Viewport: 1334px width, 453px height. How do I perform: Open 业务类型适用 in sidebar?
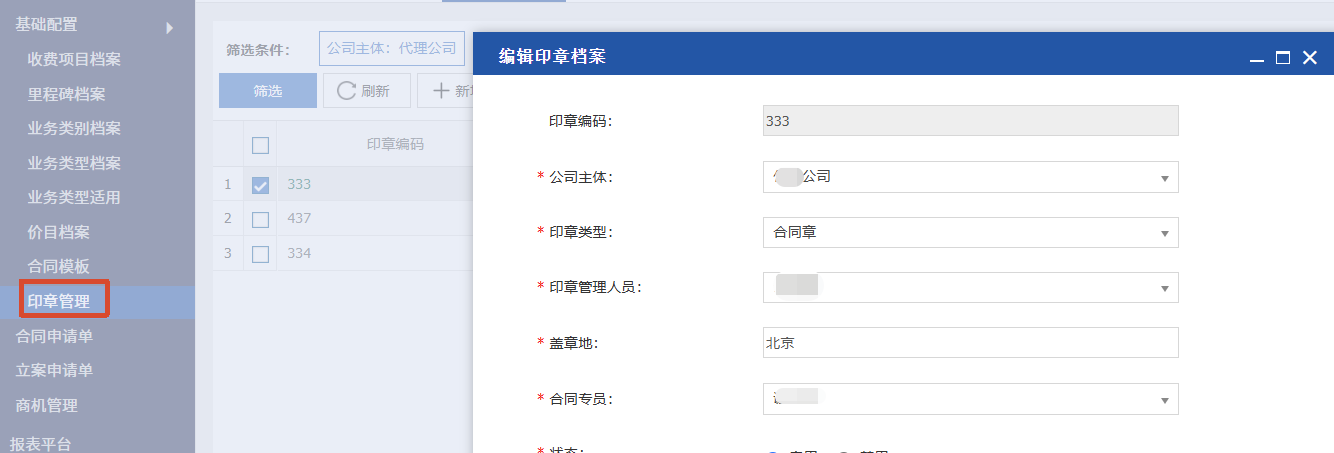point(74,197)
